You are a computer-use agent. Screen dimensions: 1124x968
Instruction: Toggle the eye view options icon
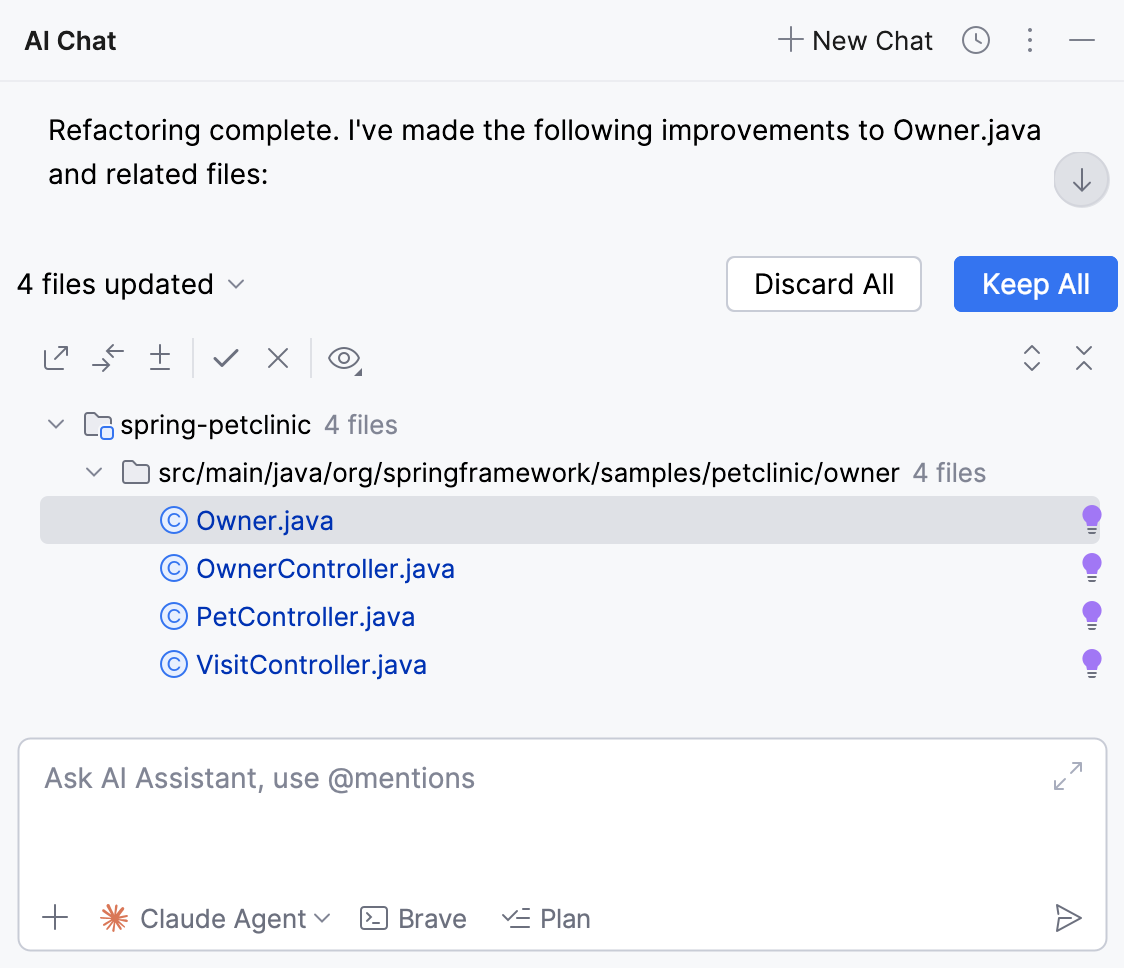[344, 358]
